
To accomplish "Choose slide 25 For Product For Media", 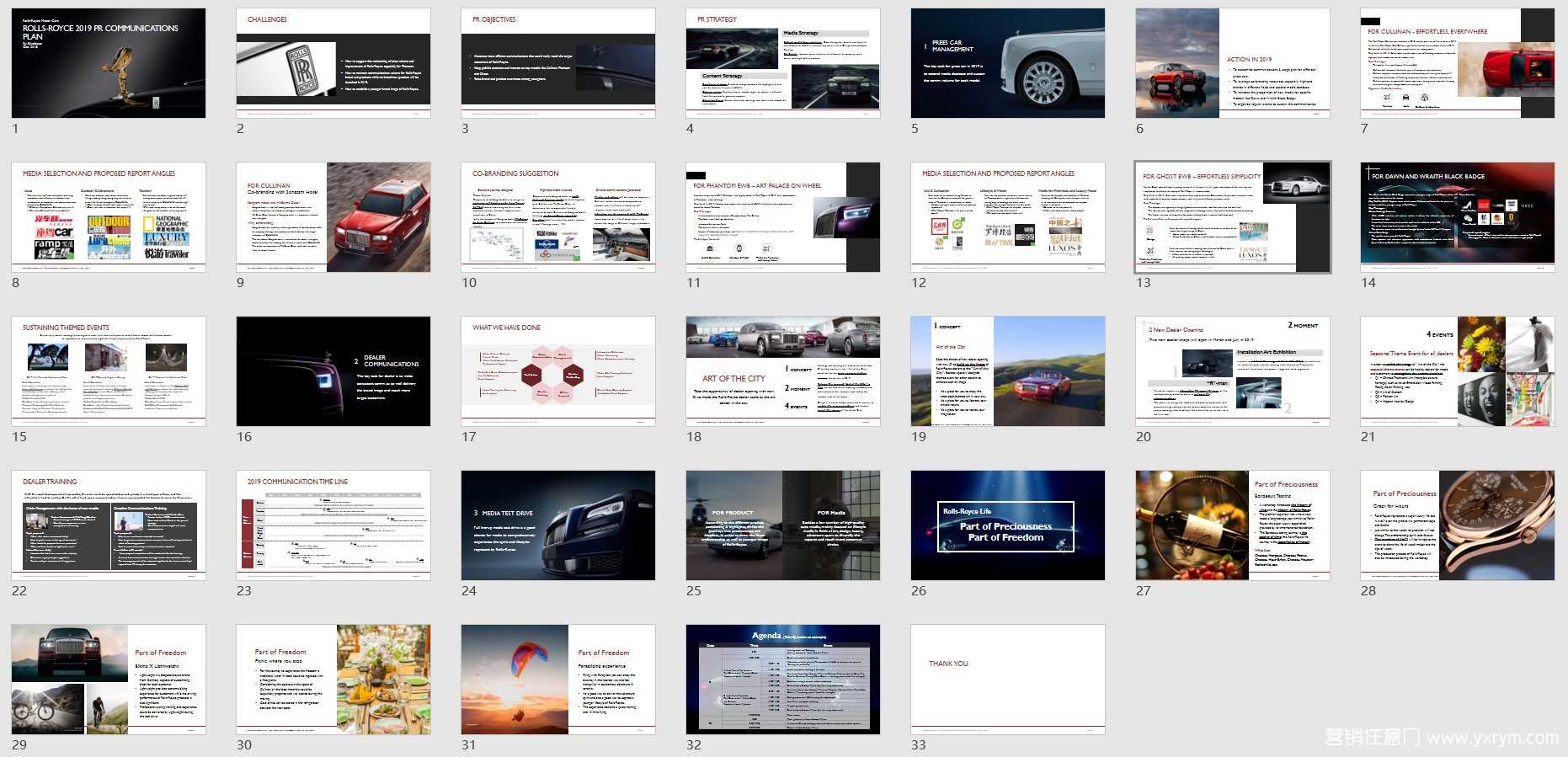I will (x=783, y=525).
